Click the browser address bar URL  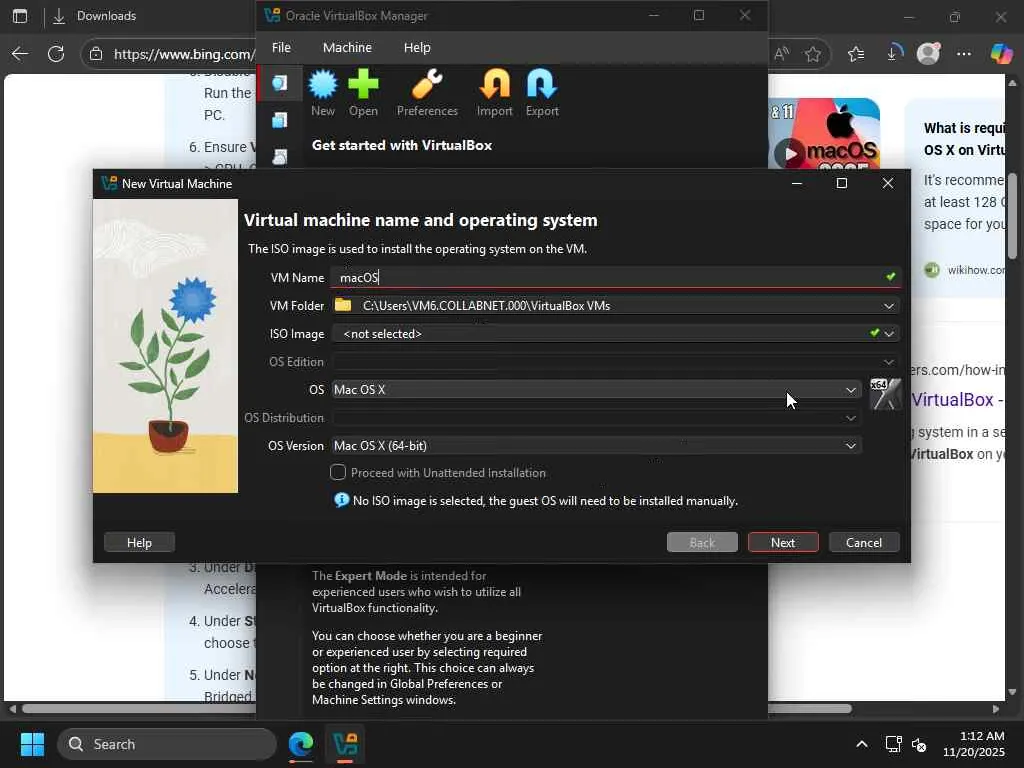(184, 54)
